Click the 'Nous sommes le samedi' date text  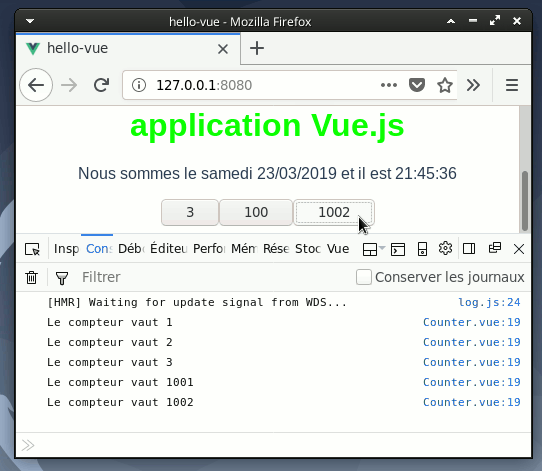click(x=267, y=173)
